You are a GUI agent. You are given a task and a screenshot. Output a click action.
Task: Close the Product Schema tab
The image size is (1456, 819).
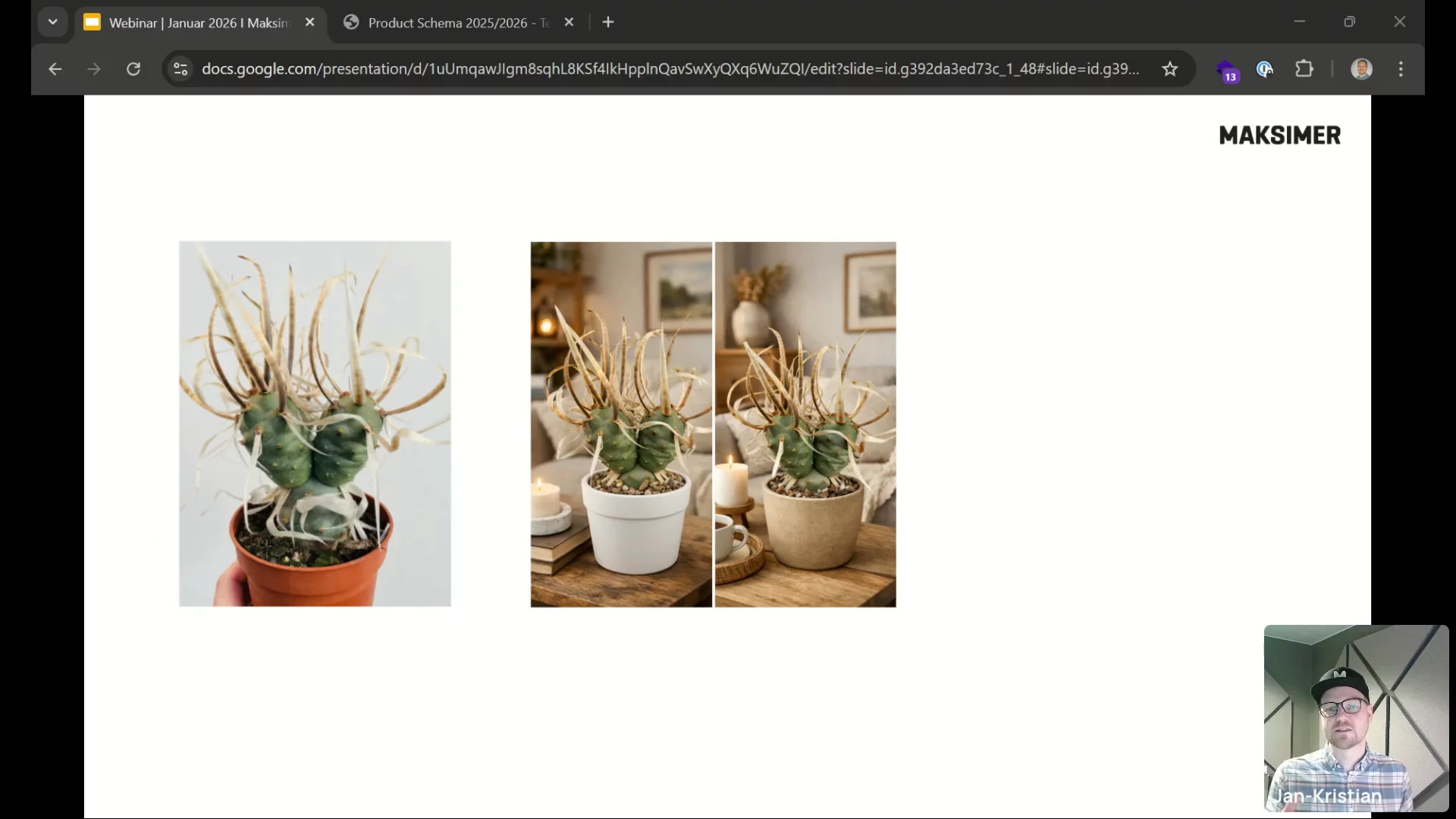569,22
